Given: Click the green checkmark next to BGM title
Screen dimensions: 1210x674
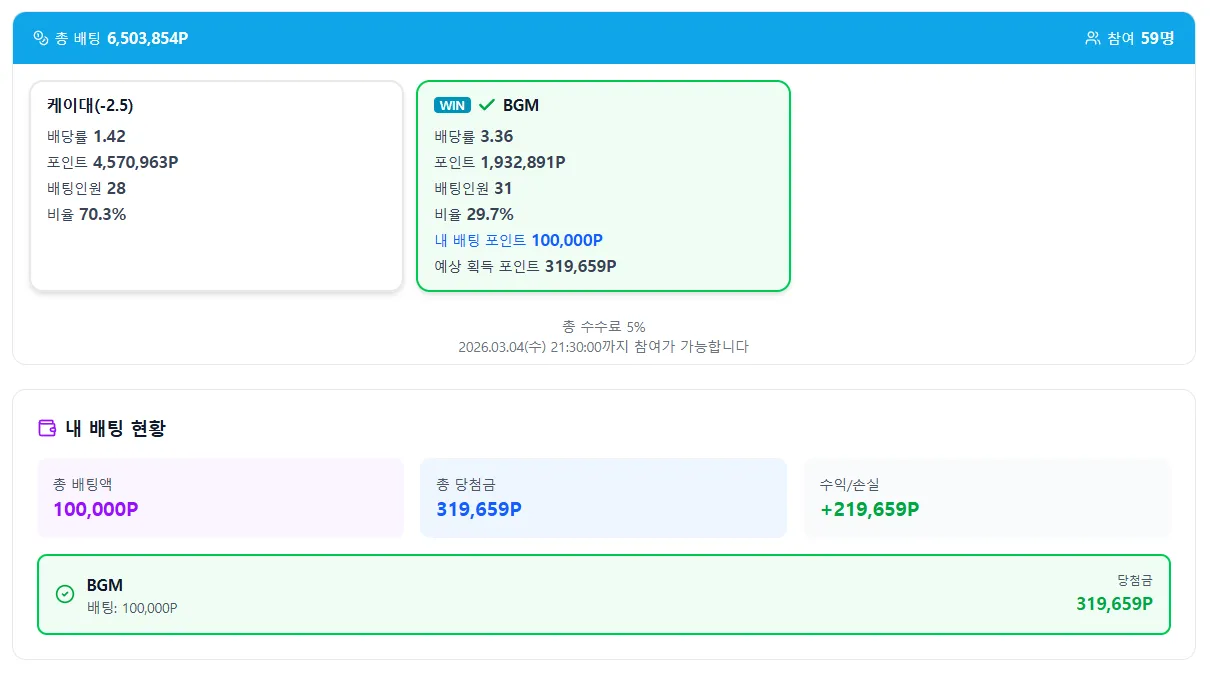Looking at the screenshot, I should click(x=485, y=104).
